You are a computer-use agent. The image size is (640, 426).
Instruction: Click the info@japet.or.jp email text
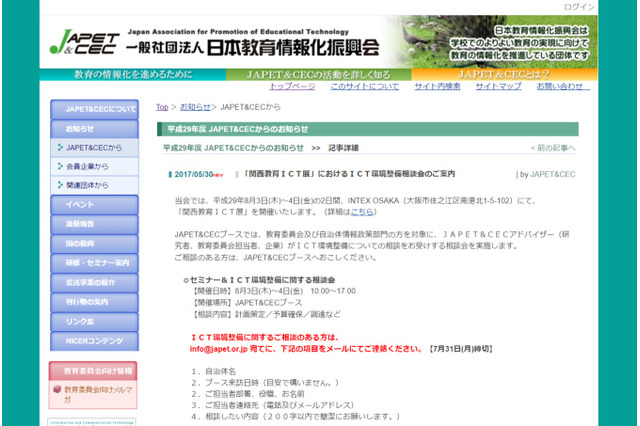tap(218, 349)
